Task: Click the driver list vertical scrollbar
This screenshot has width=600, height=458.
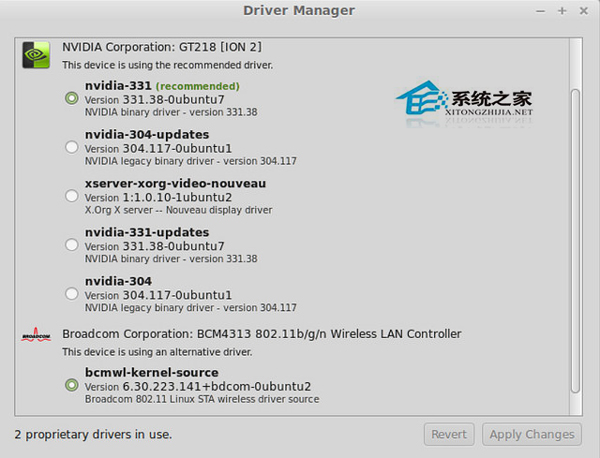Action: click(575, 241)
